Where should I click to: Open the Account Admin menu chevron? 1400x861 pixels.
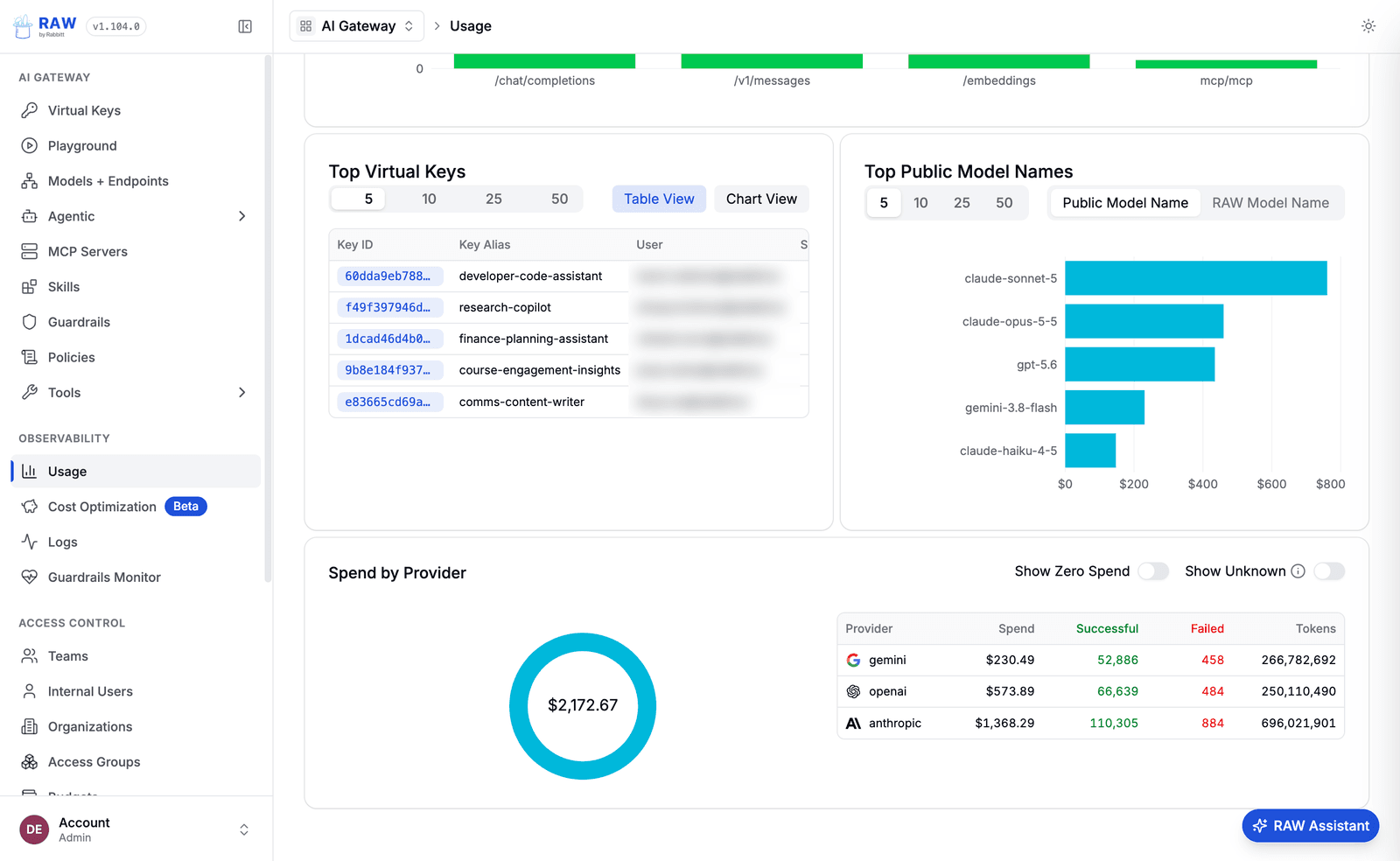[244, 829]
